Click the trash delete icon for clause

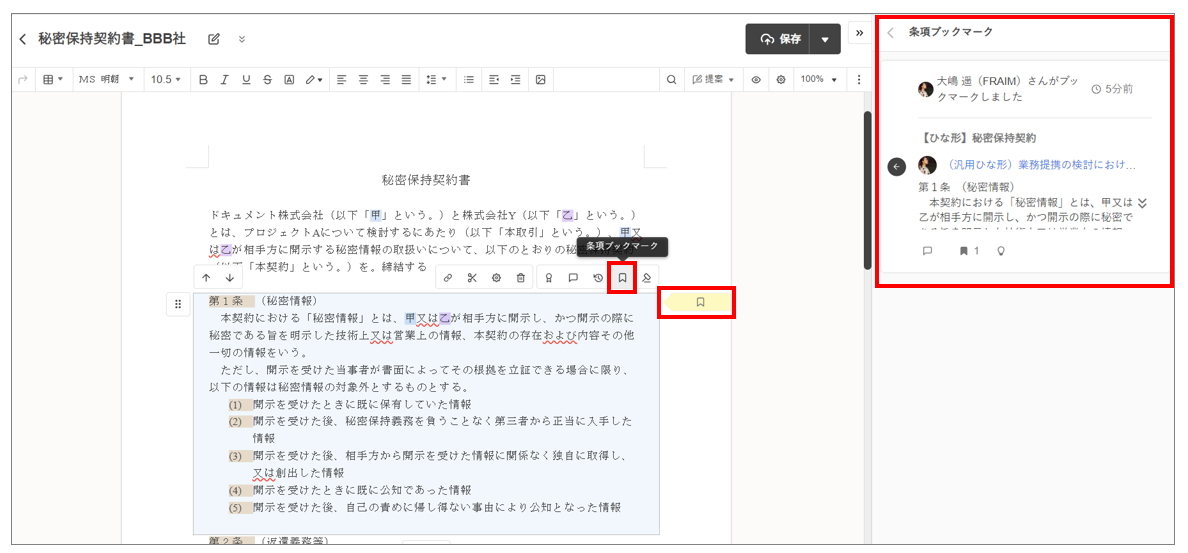pyautogui.click(x=520, y=278)
